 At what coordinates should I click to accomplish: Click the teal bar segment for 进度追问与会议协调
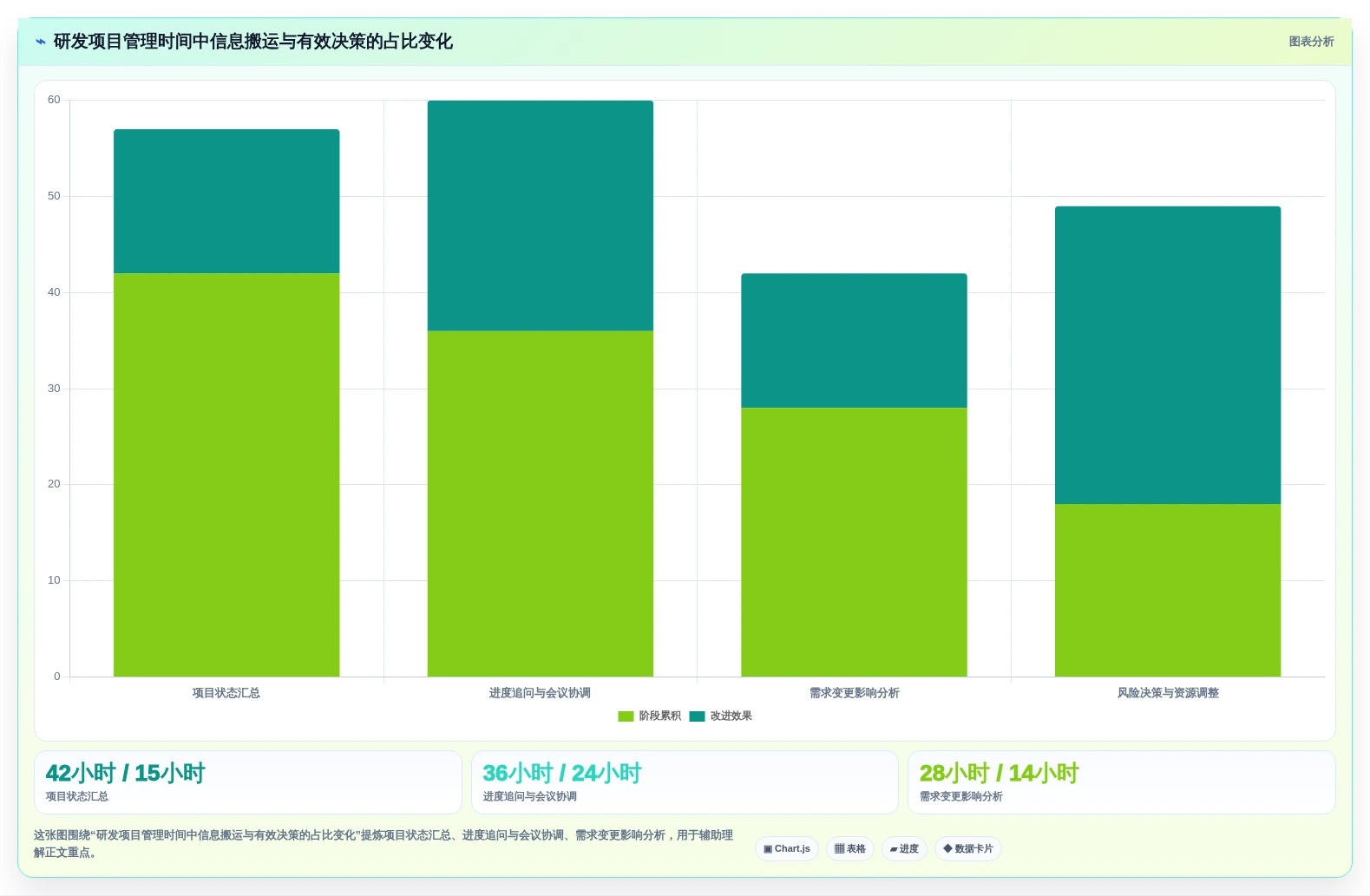click(x=541, y=216)
